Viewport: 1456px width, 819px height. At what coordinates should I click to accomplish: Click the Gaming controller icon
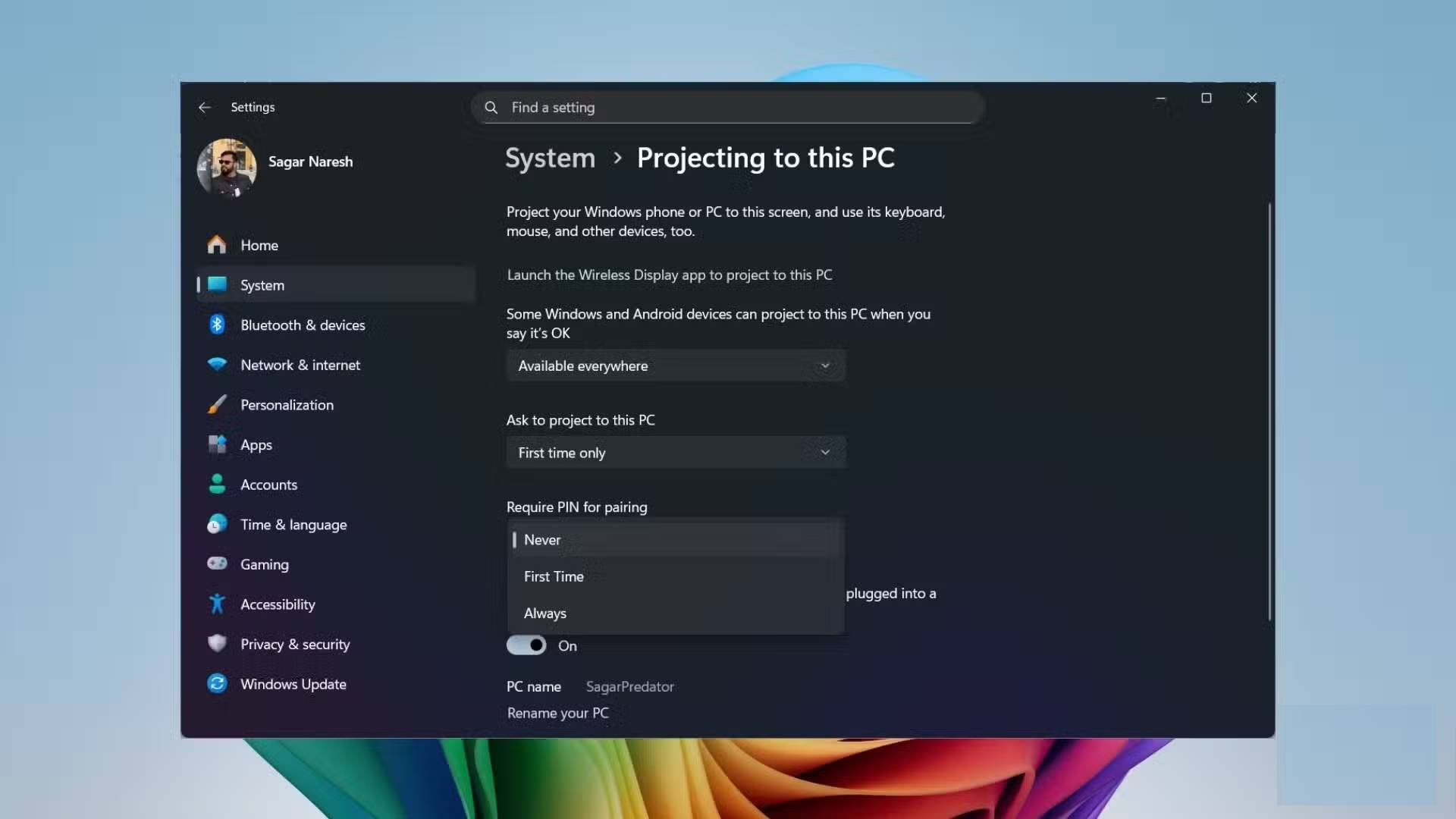[217, 564]
